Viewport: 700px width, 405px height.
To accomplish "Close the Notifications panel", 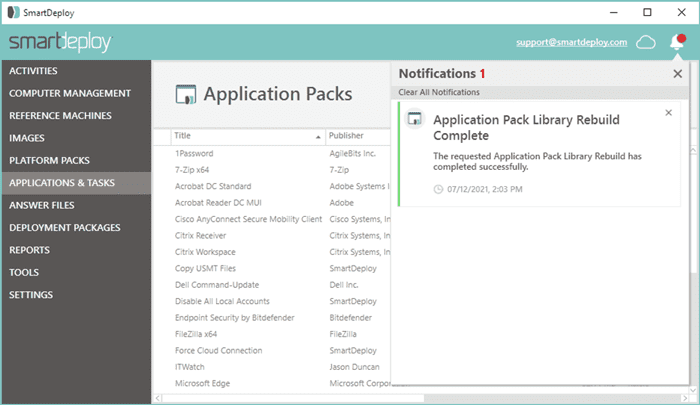I will (678, 74).
